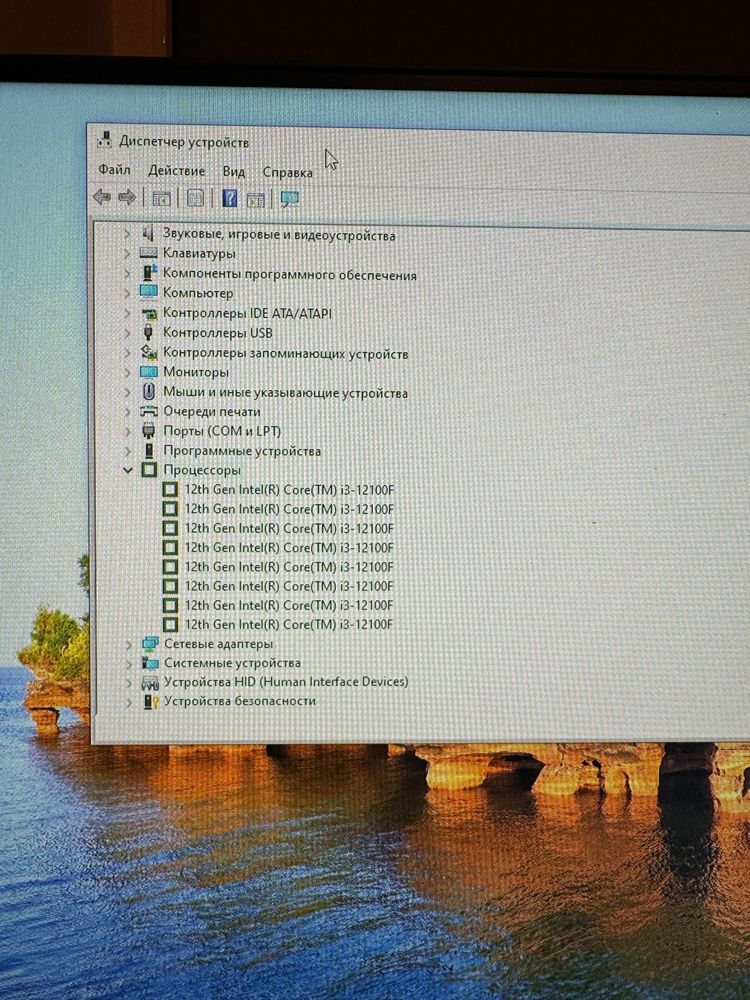Click the monitor icon next to Мониторы
Viewport: 750px width, 1000px height.
[149, 372]
